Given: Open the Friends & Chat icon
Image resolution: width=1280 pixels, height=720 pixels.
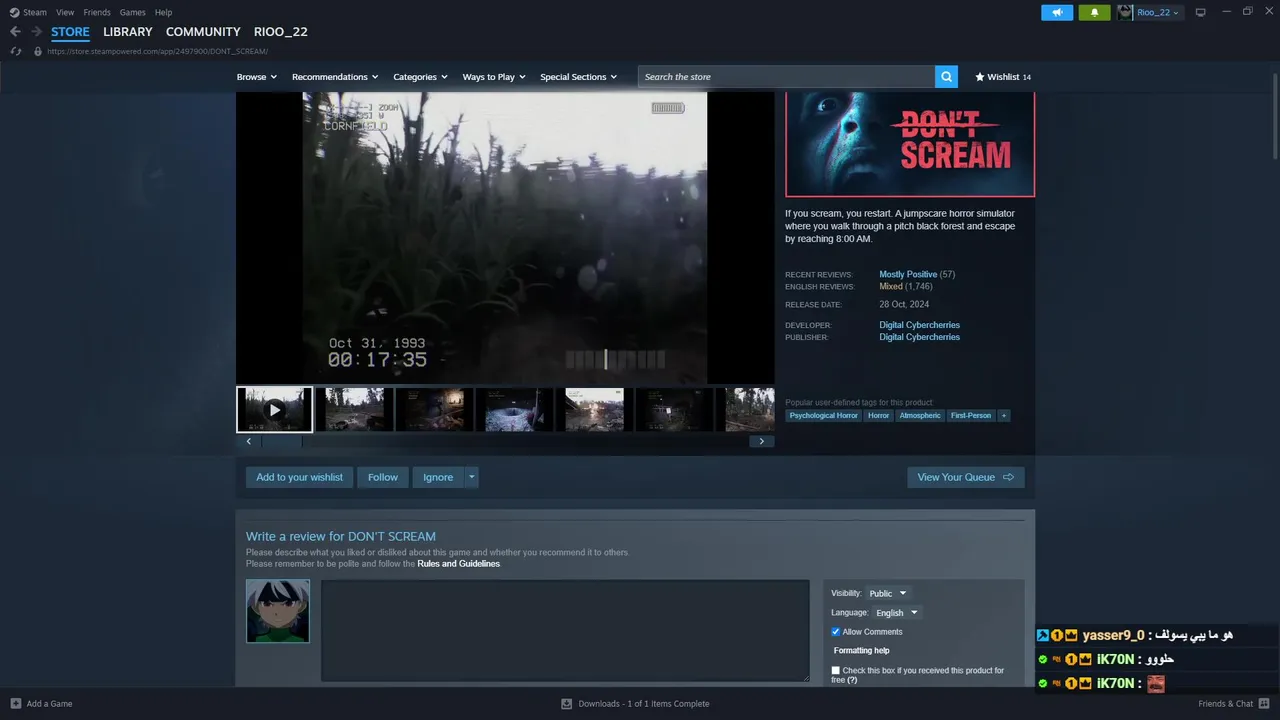Looking at the screenshot, I should (x=1264, y=703).
